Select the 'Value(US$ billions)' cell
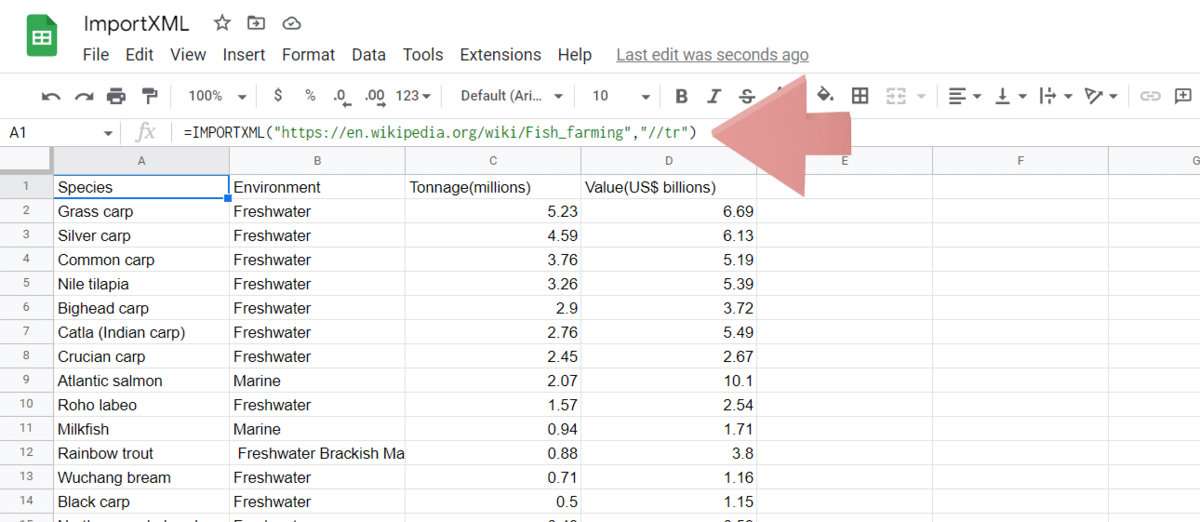 669,187
